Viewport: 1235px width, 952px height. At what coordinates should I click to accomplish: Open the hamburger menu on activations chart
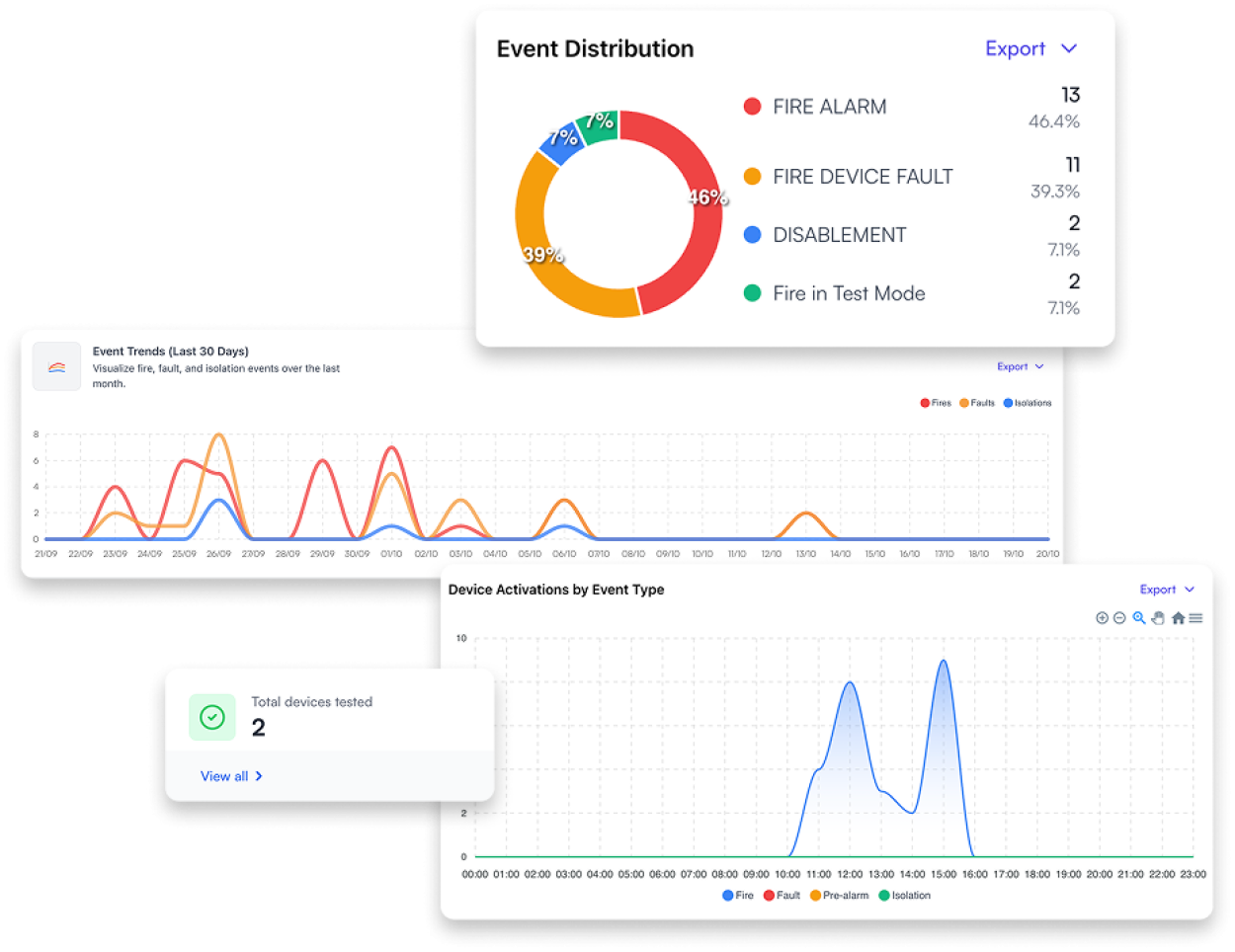1195,618
